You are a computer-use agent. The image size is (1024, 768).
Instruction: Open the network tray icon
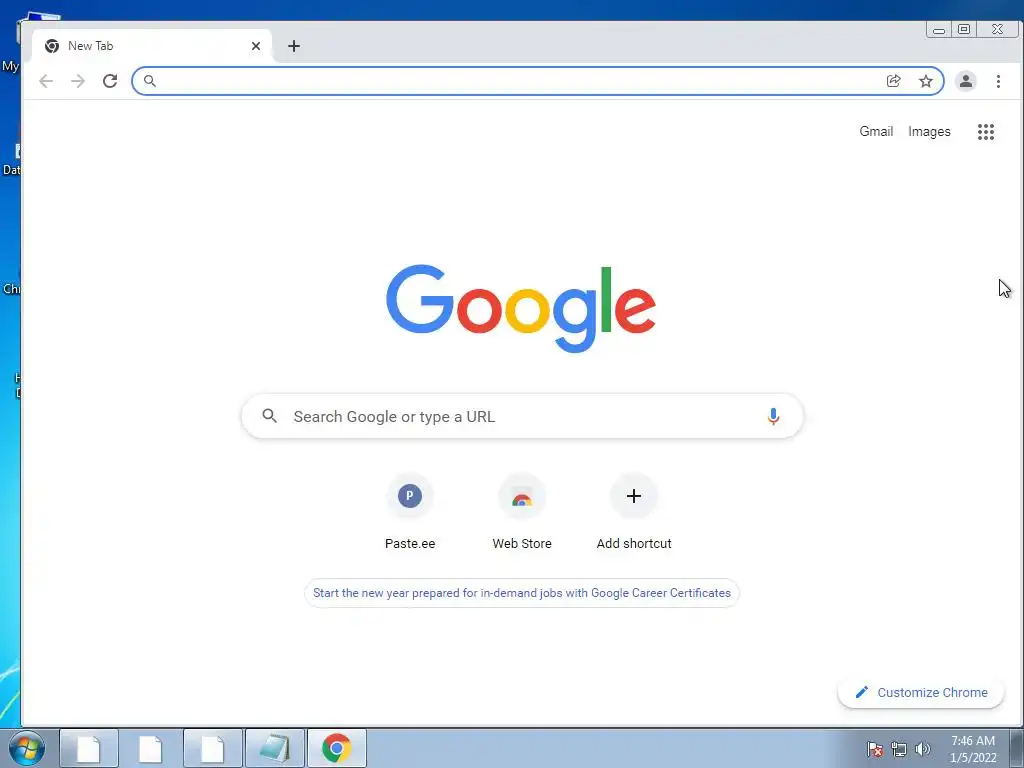pyautogui.click(x=899, y=749)
